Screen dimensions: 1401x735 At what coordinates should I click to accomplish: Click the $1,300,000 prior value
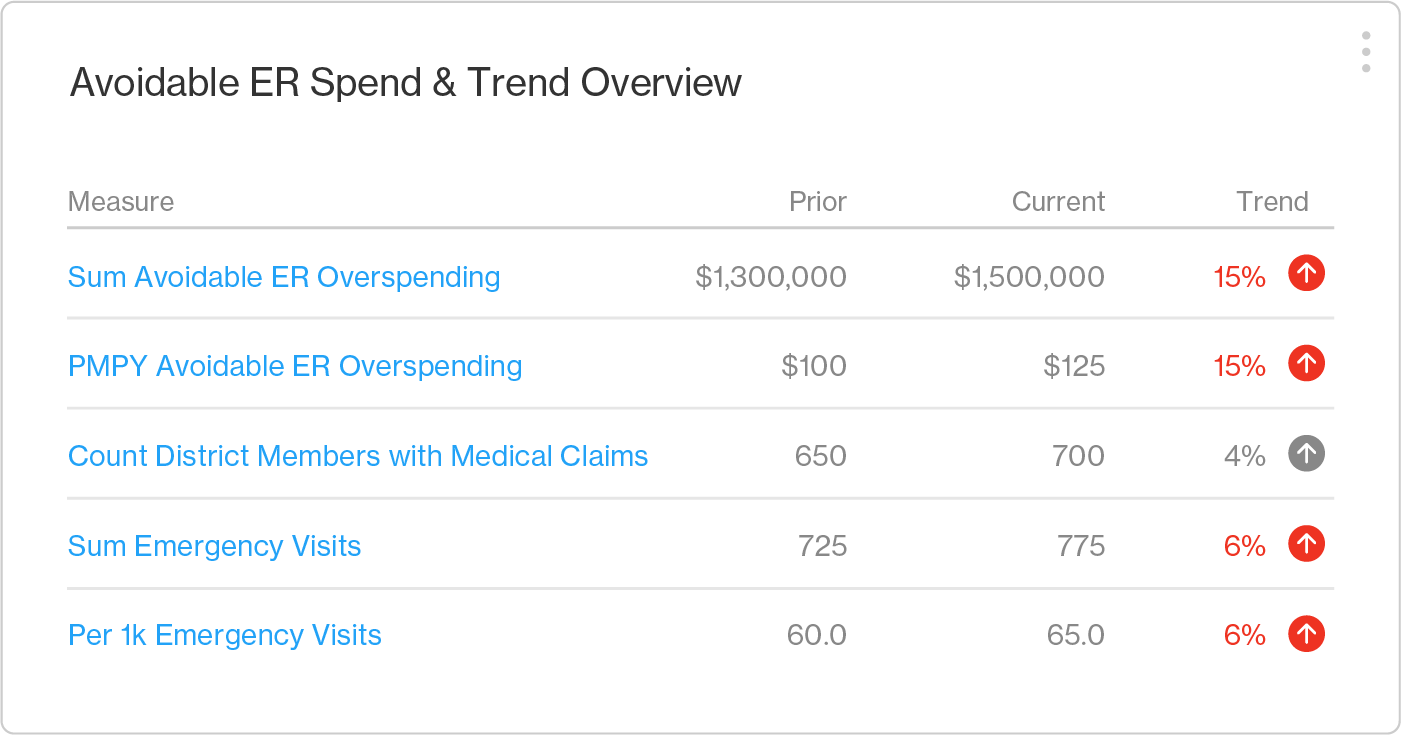[771, 277]
